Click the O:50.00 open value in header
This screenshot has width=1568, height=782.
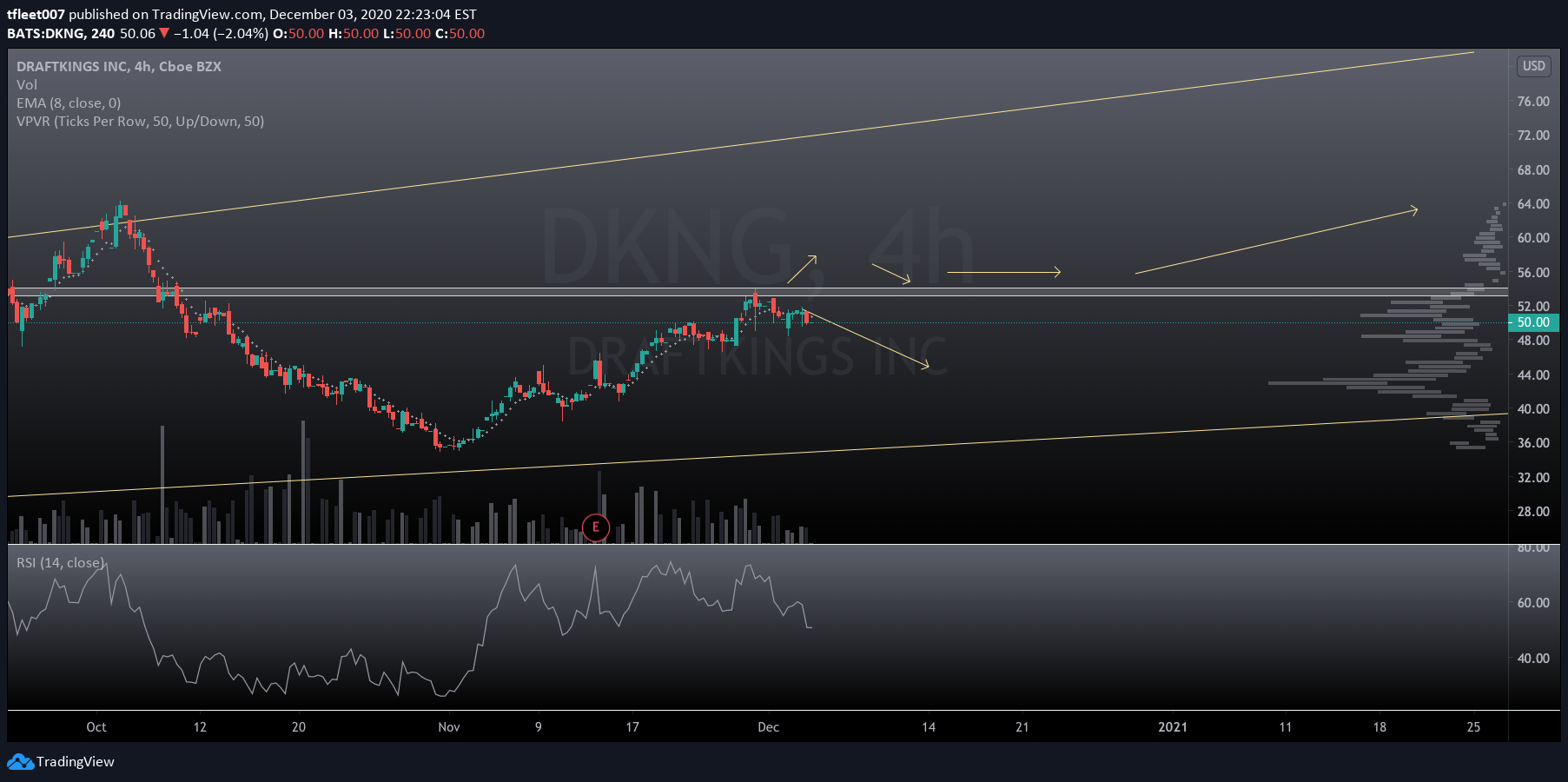pos(298,33)
